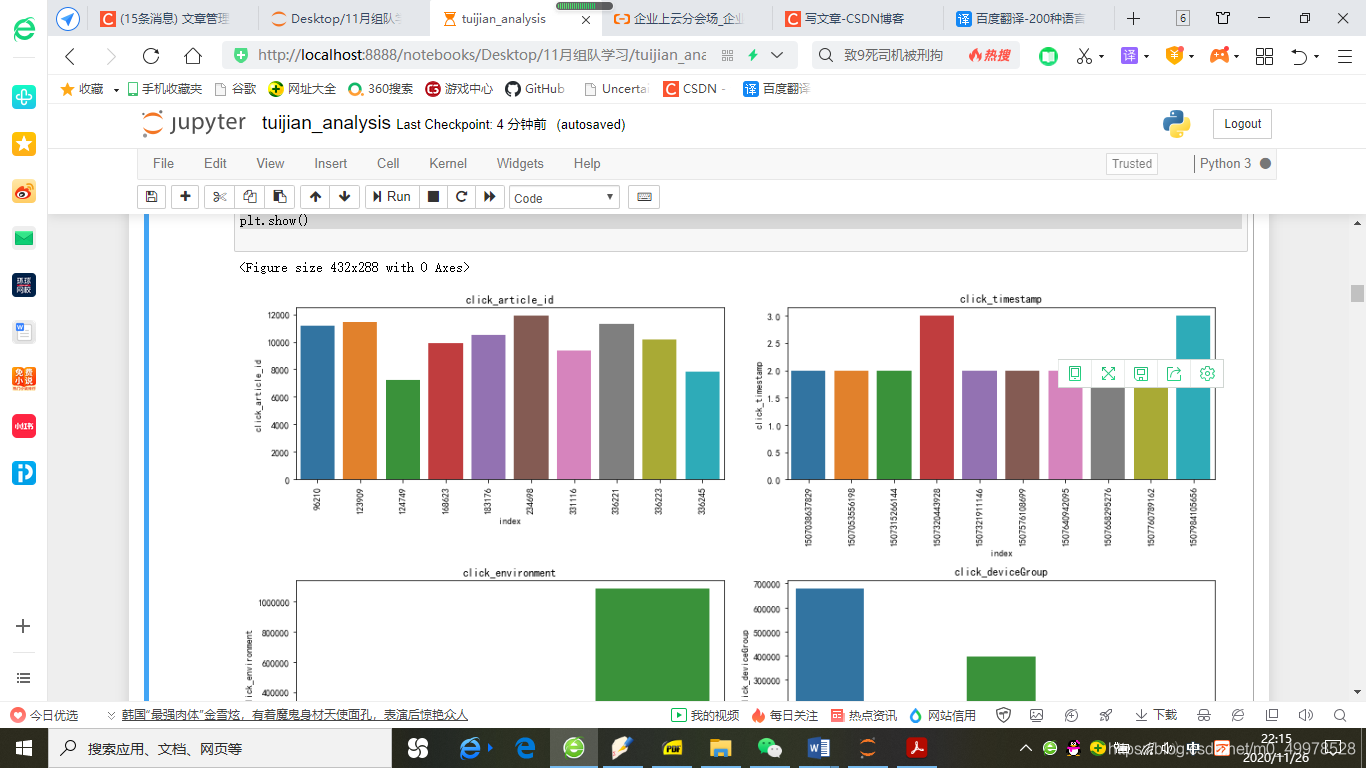
Task: Move selected cell down arrow
Action: [345, 197]
